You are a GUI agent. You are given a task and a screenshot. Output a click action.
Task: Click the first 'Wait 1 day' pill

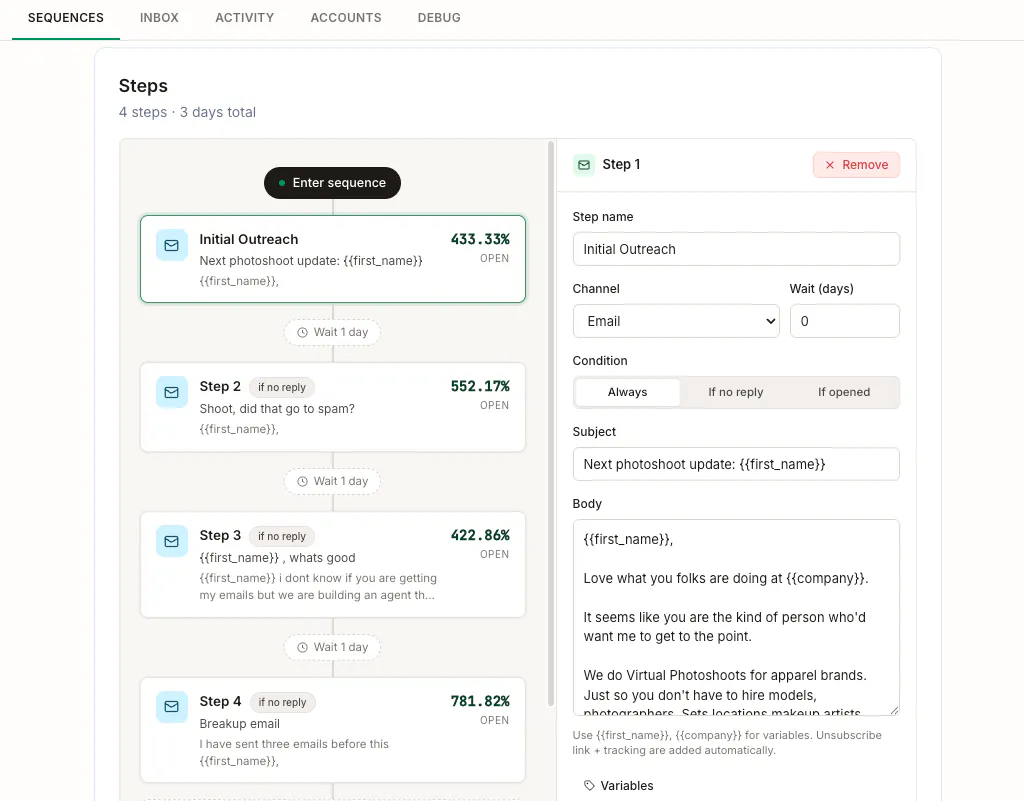[332, 332]
